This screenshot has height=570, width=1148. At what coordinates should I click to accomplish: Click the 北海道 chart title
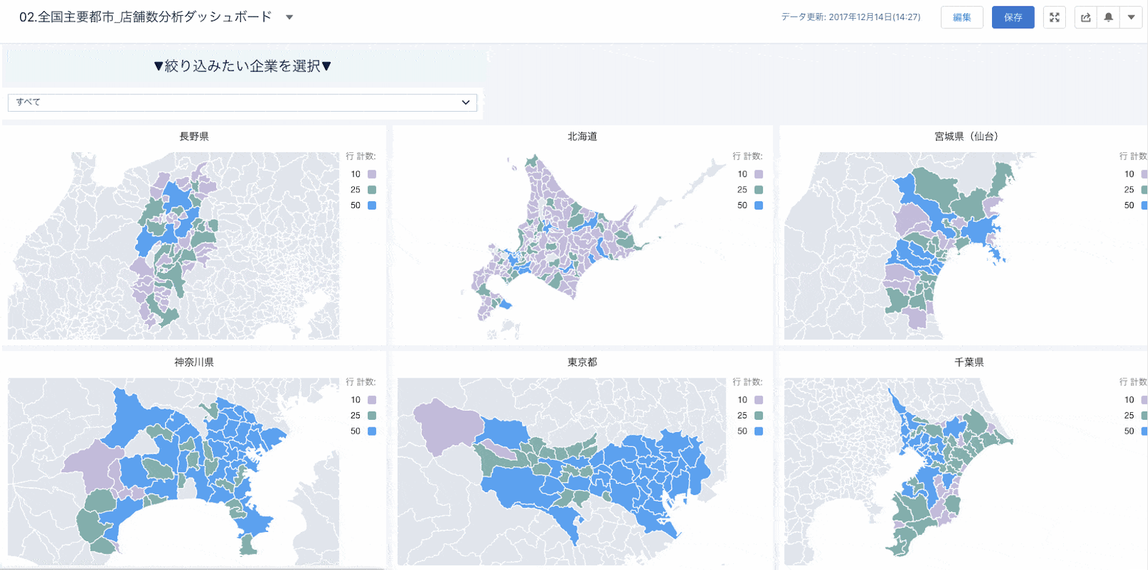click(x=582, y=137)
